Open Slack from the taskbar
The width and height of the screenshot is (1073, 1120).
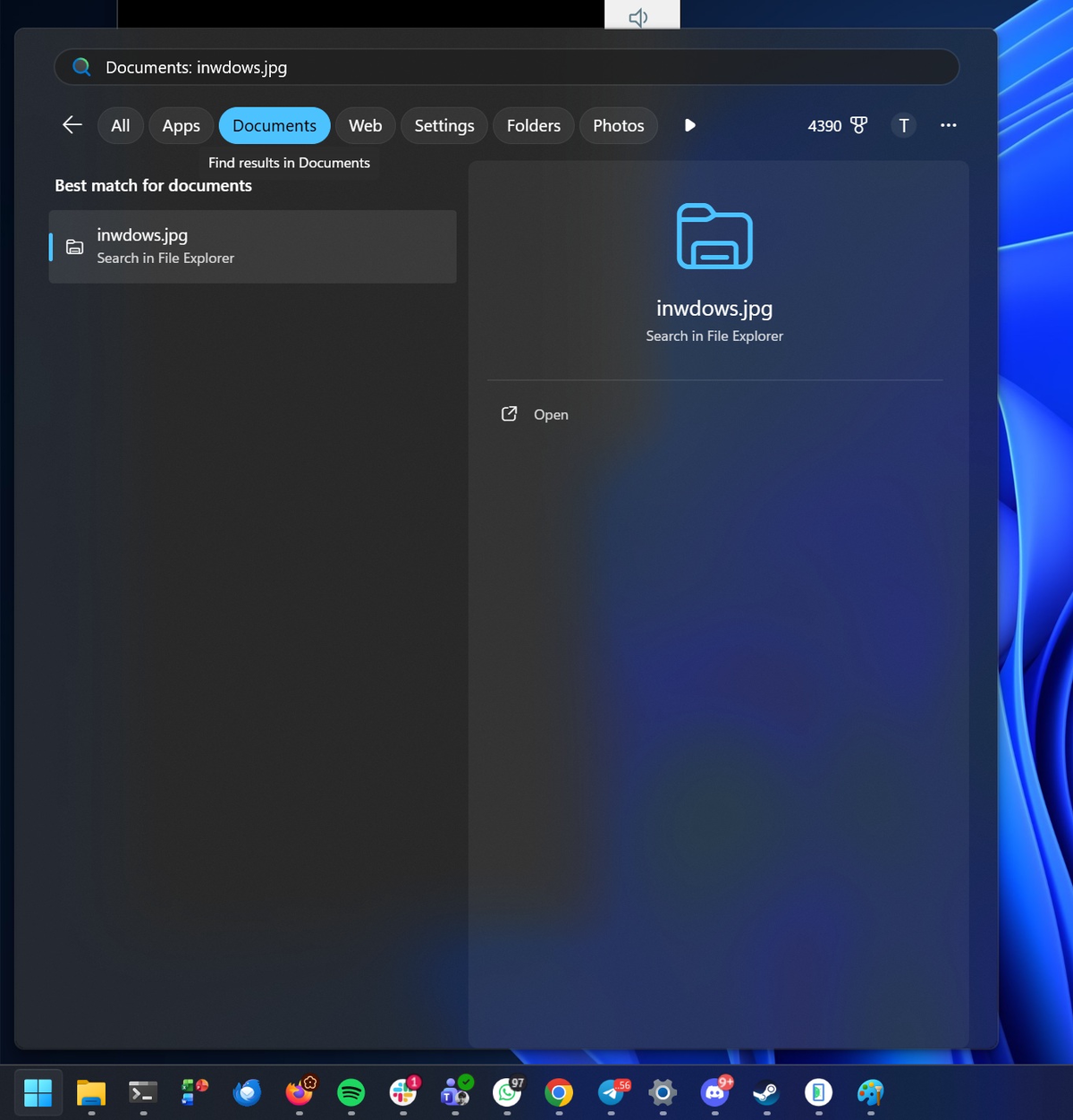(403, 1092)
